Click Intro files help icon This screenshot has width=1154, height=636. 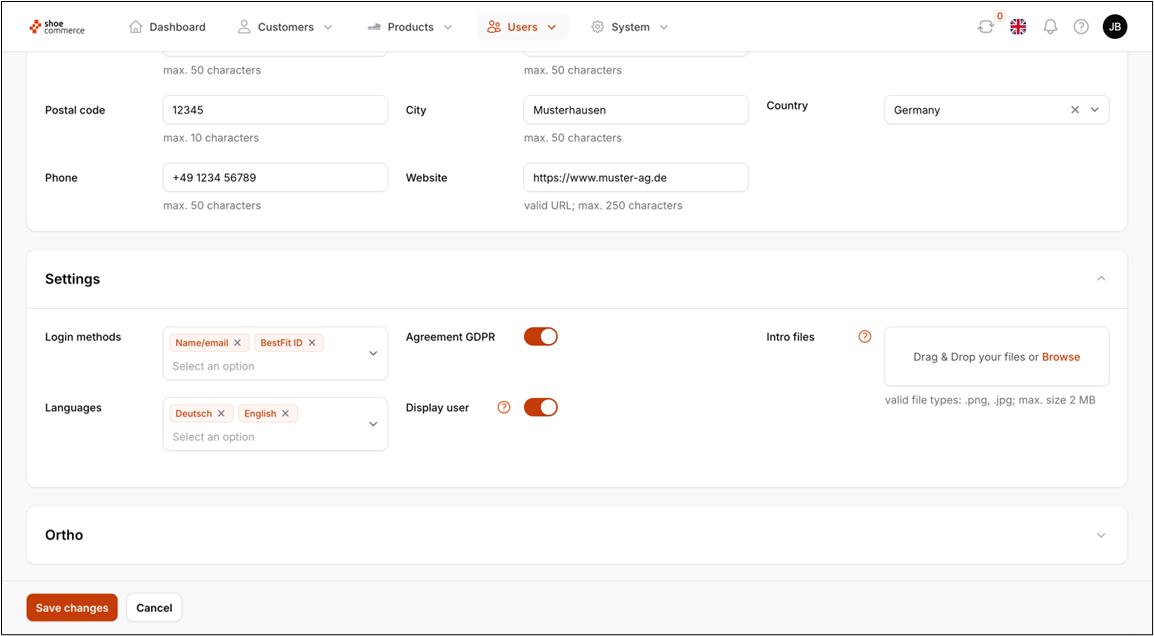coord(865,337)
